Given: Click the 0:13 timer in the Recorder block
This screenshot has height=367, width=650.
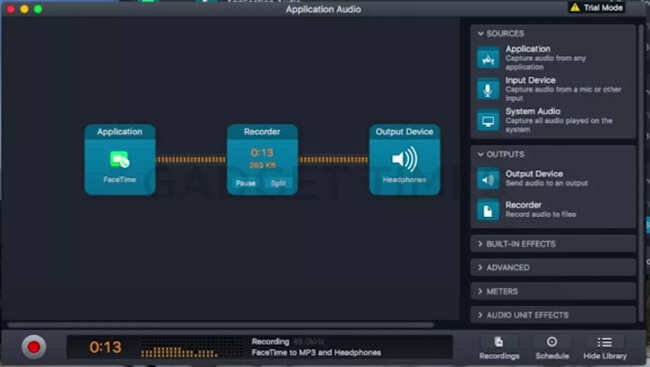Looking at the screenshot, I should [262, 153].
